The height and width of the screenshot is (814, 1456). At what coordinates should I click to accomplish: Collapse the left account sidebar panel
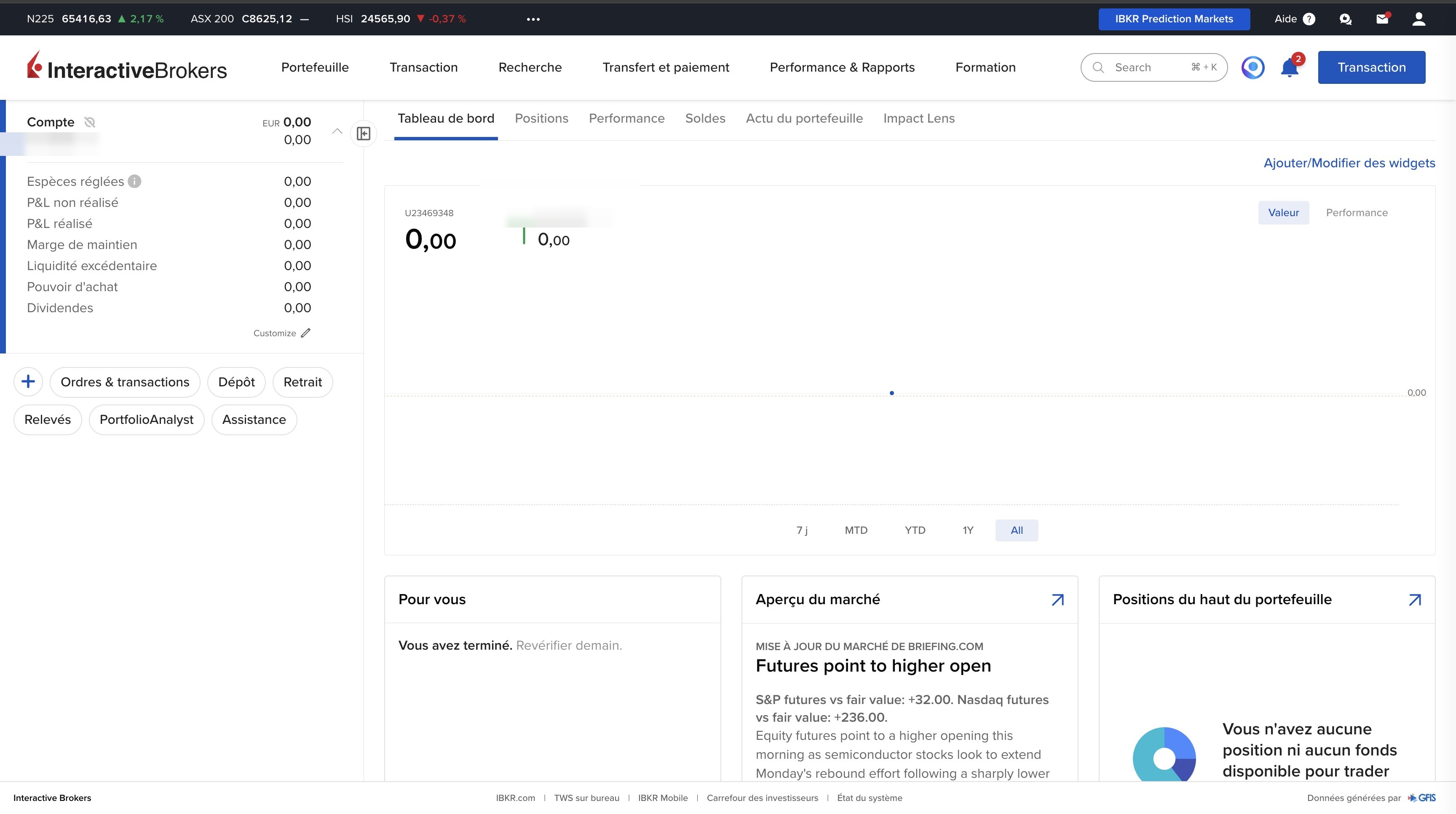364,134
